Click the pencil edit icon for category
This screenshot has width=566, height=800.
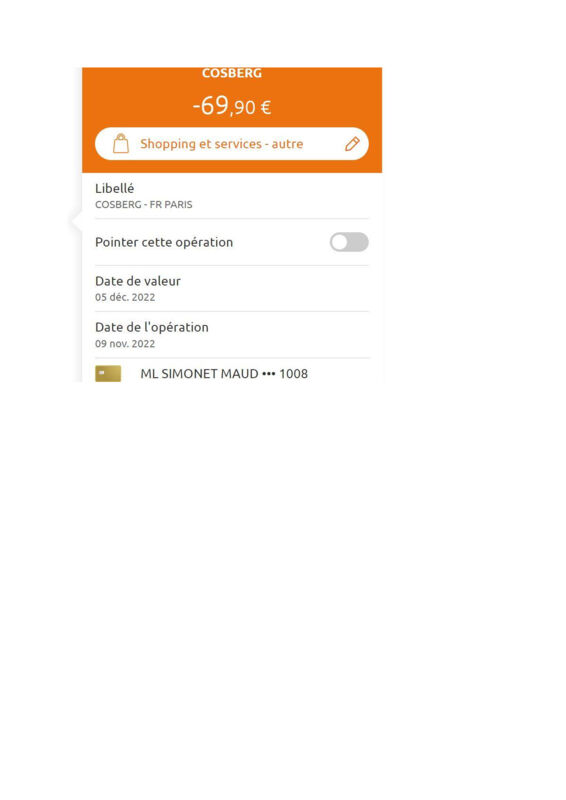tap(352, 144)
